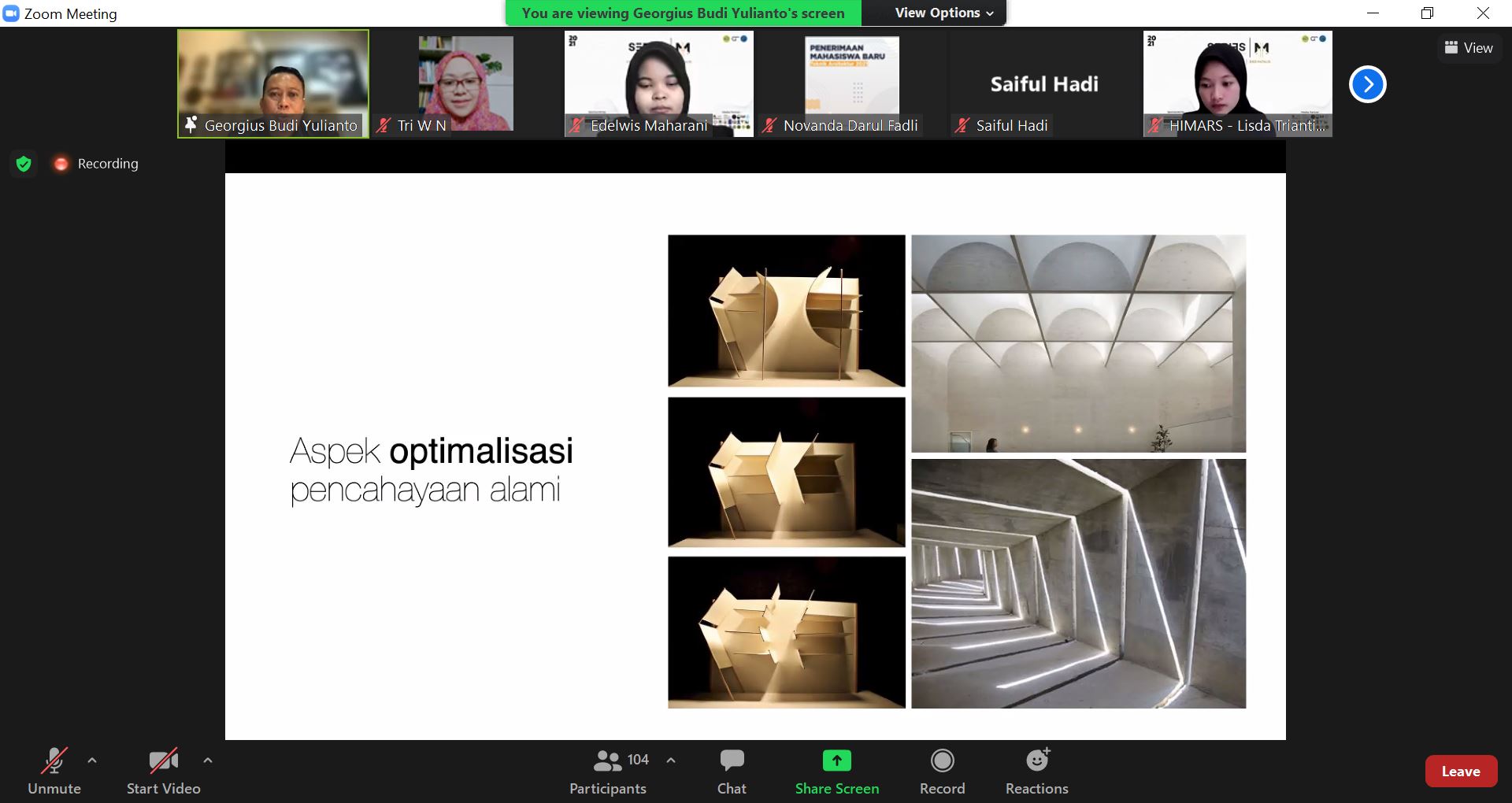
Task: Expand video options arrow beside Start Video
Action: (x=208, y=760)
